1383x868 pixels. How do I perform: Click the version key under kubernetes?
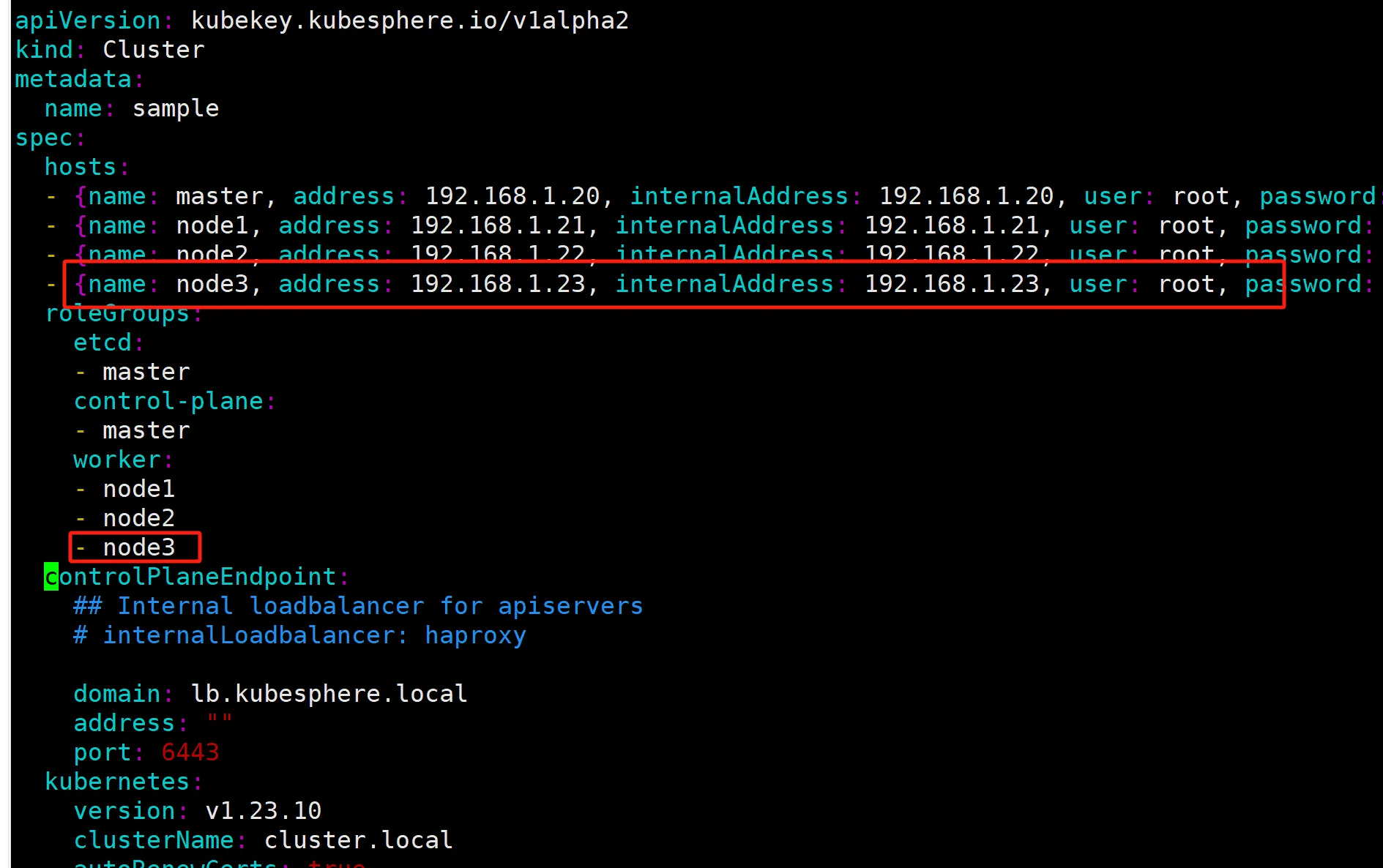(x=124, y=811)
